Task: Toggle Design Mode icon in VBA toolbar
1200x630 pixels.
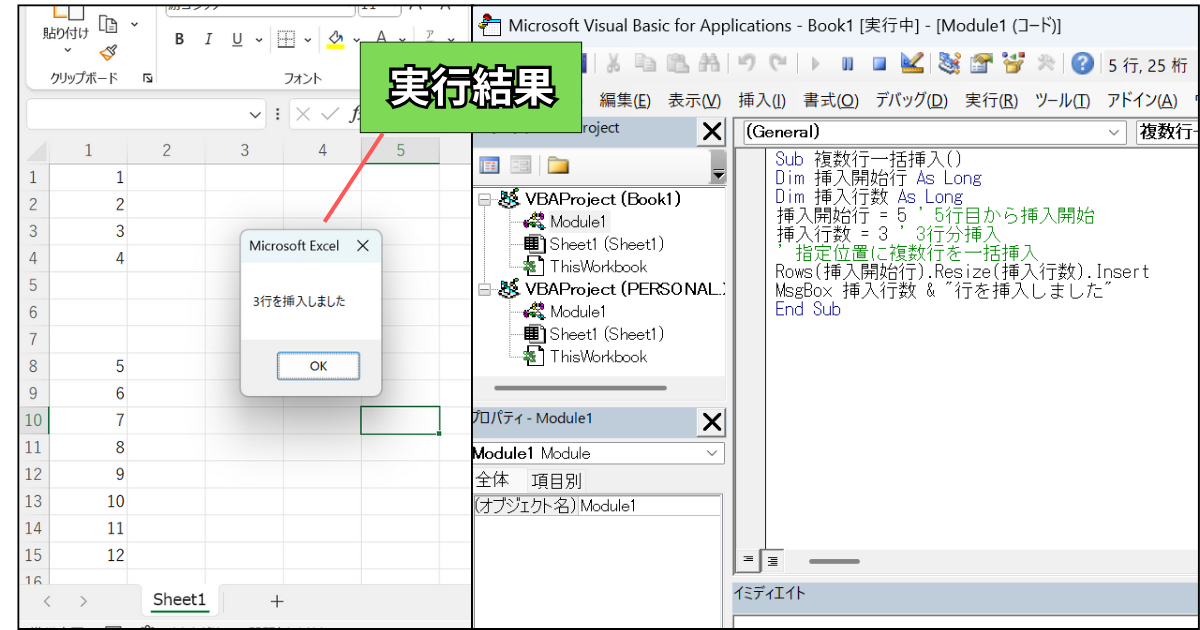Action: coord(911,64)
